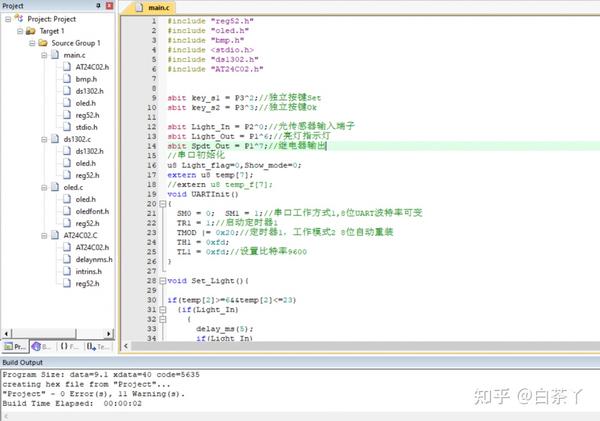Select oled.h under oled.c
The height and width of the screenshot is (421, 600).
(x=86, y=199)
